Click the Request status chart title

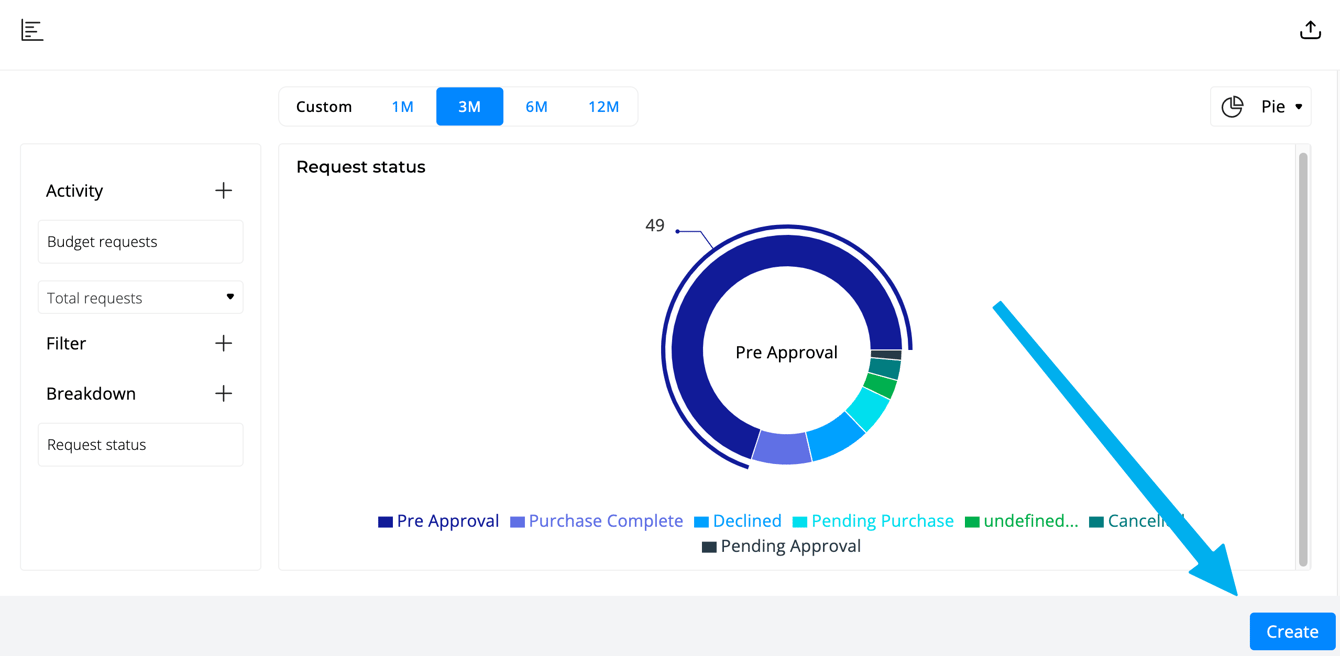[x=360, y=167]
